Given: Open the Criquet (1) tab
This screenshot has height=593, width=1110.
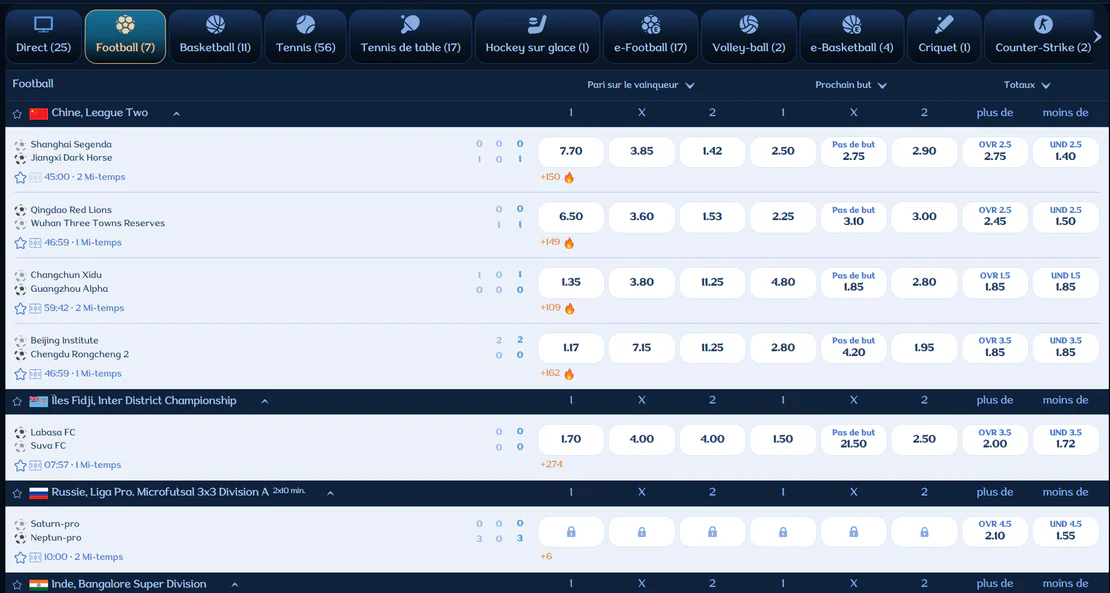Looking at the screenshot, I should point(944,36).
